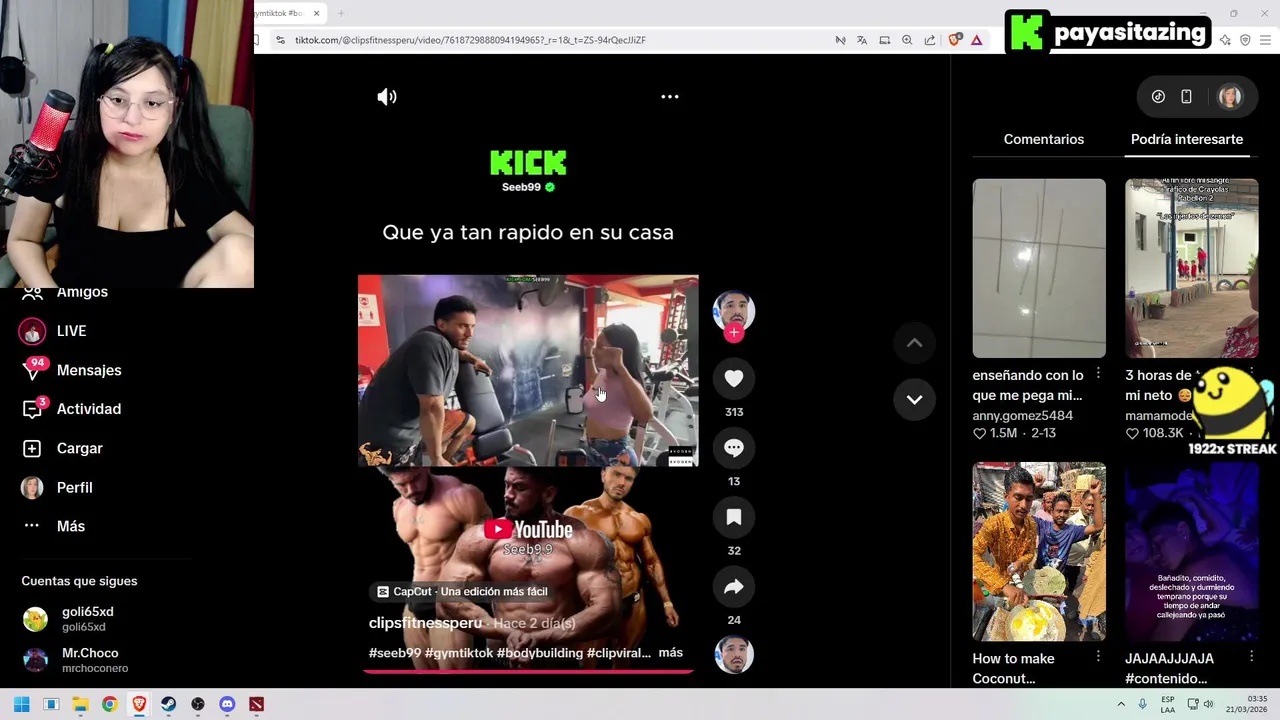Click Brave Rewards triangle icon
This screenshot has height=720, width=1280.
coord(977,40)
